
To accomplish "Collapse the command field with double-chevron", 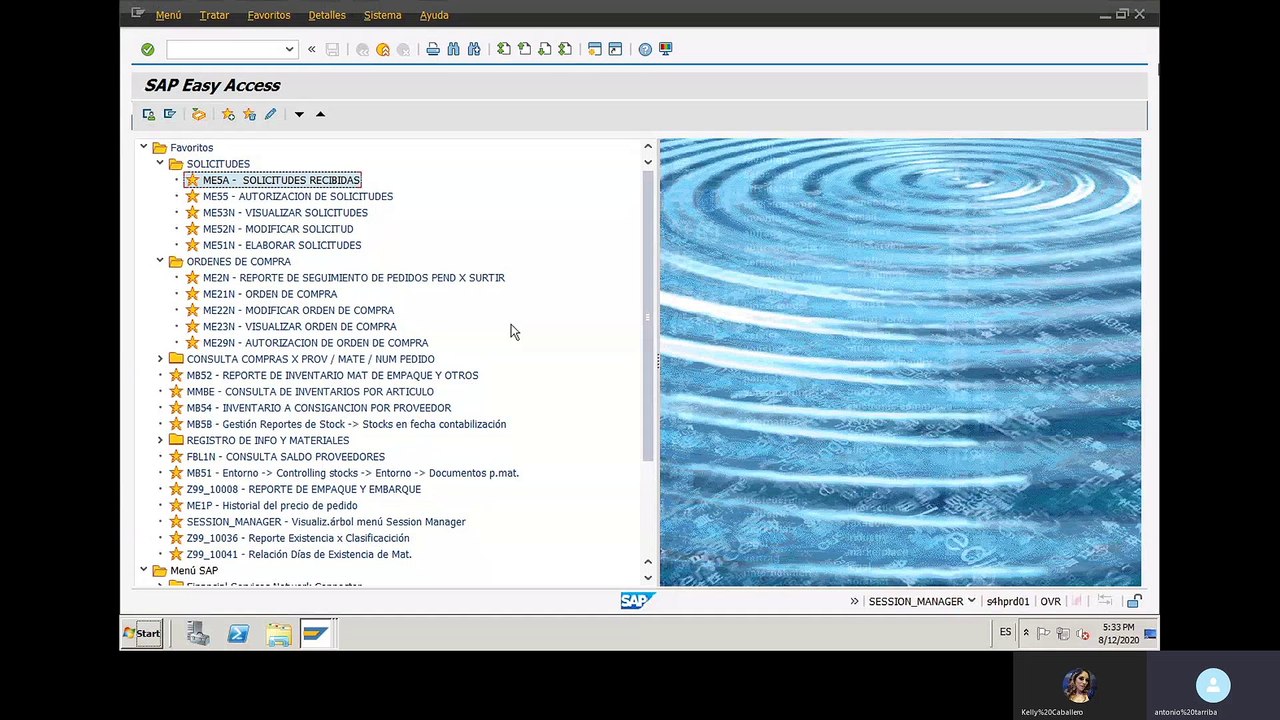I will (x=312, y=49).
